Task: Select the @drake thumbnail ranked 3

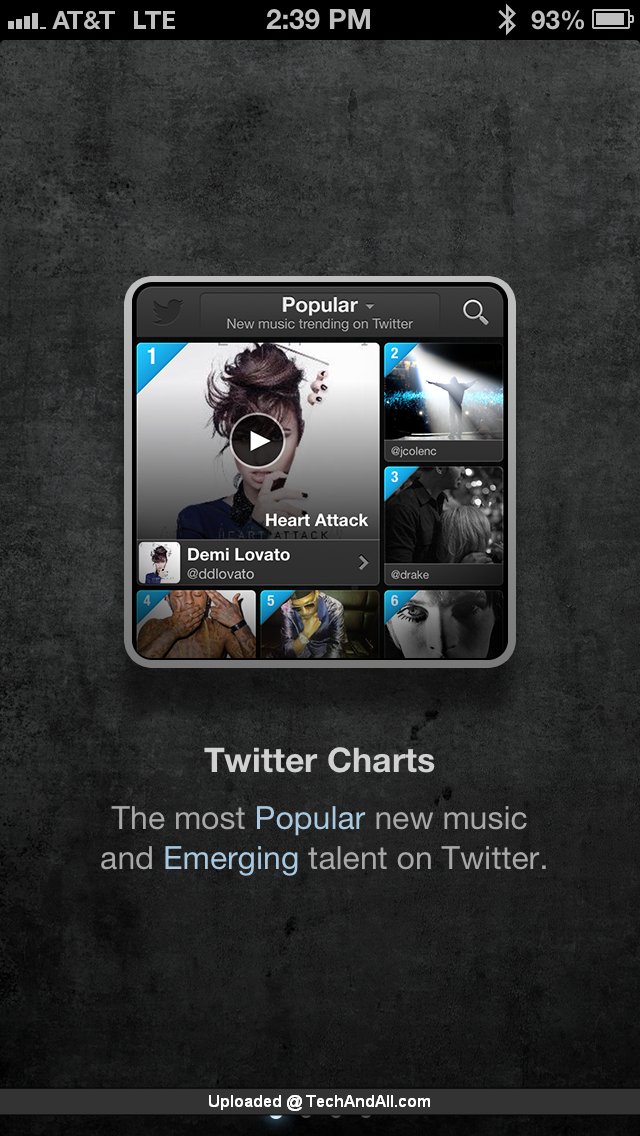Action: 444,525
